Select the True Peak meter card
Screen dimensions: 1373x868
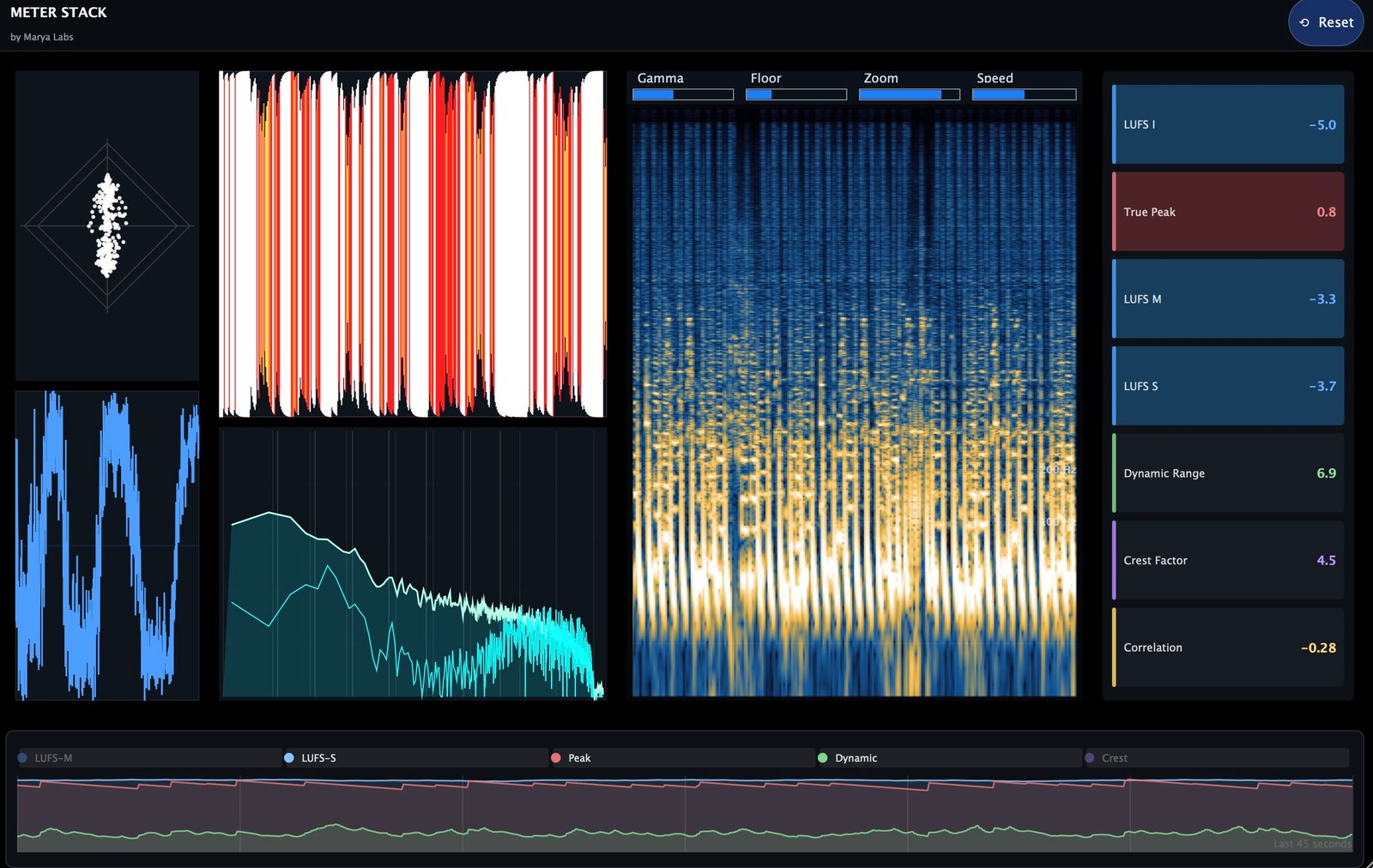tap(1228, 212)
